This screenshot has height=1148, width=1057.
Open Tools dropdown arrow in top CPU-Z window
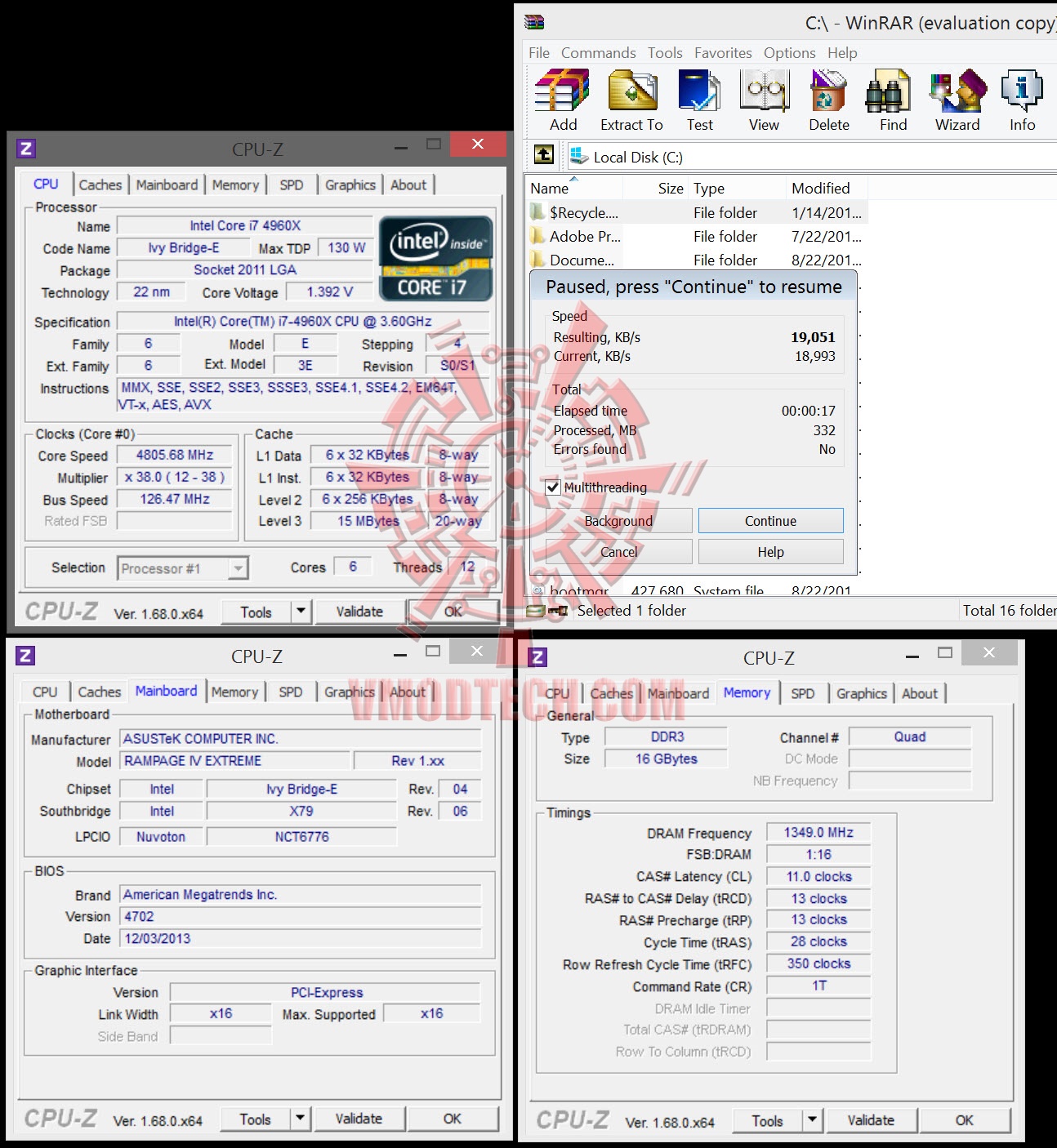click(301, 612)
